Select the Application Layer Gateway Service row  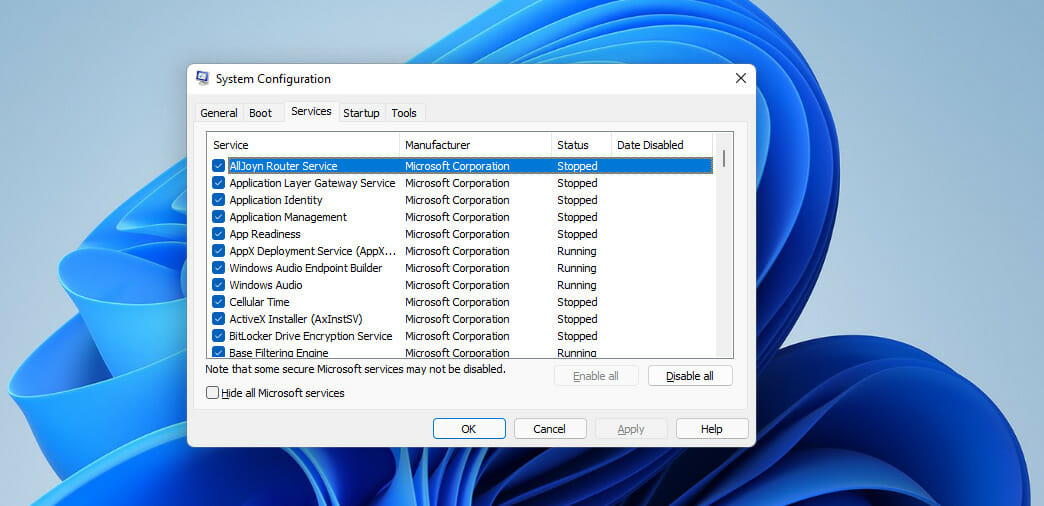[x=462, y=183]
